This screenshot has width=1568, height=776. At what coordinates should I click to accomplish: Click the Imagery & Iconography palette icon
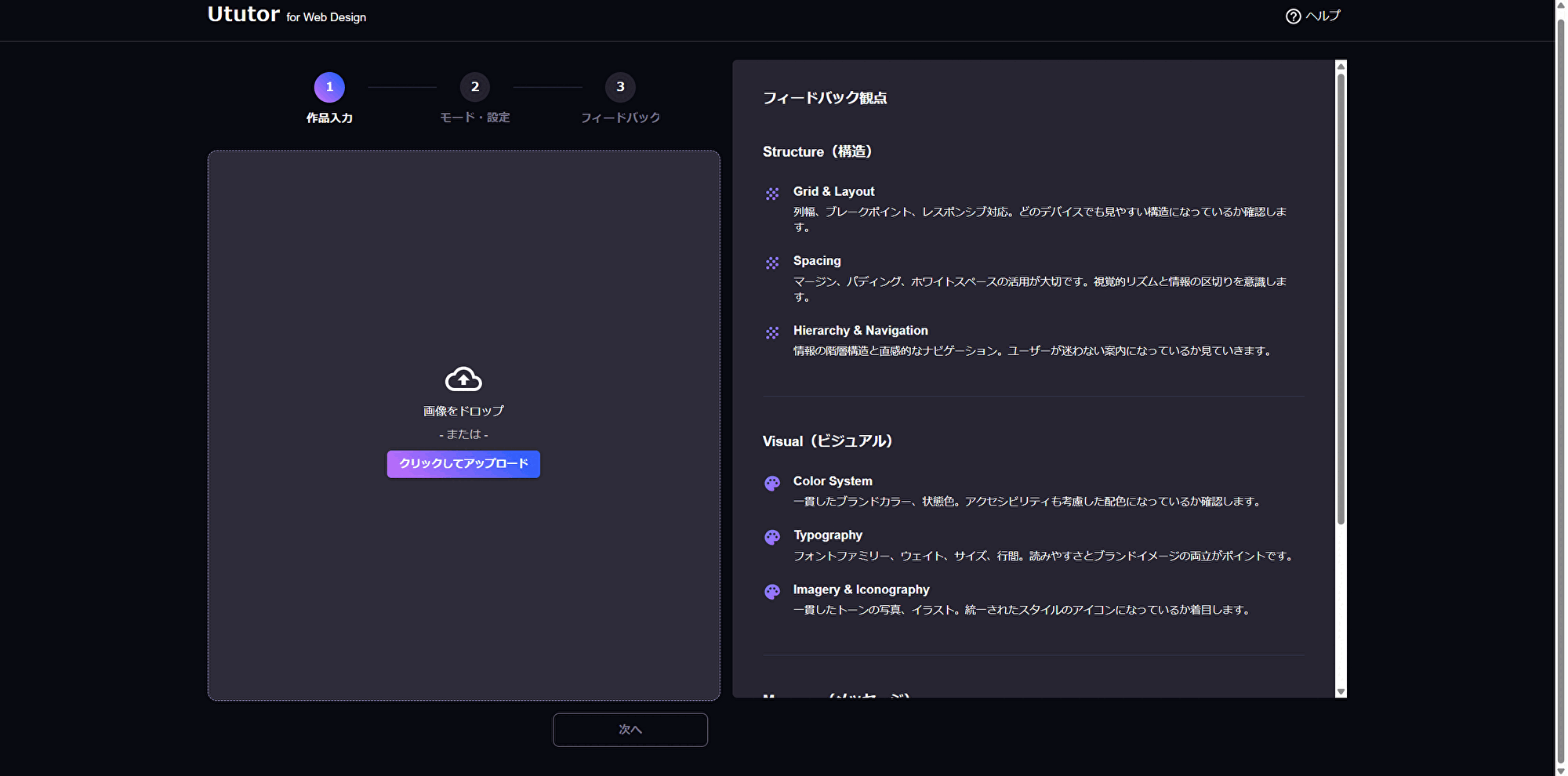pyautogui.click(x=772, y=591)
